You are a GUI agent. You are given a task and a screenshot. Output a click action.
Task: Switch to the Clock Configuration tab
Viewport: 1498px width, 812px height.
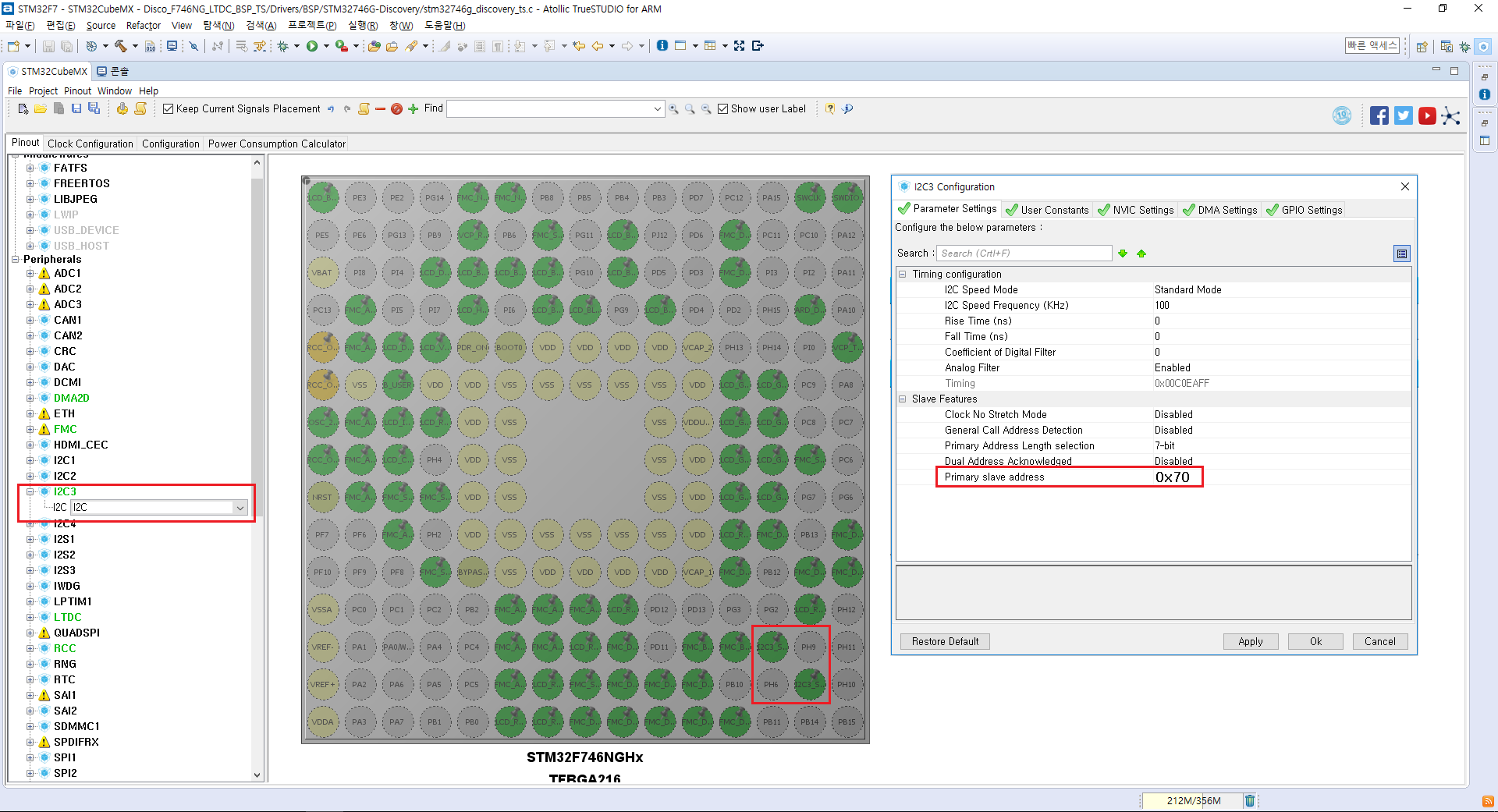(x=90, y=144)
